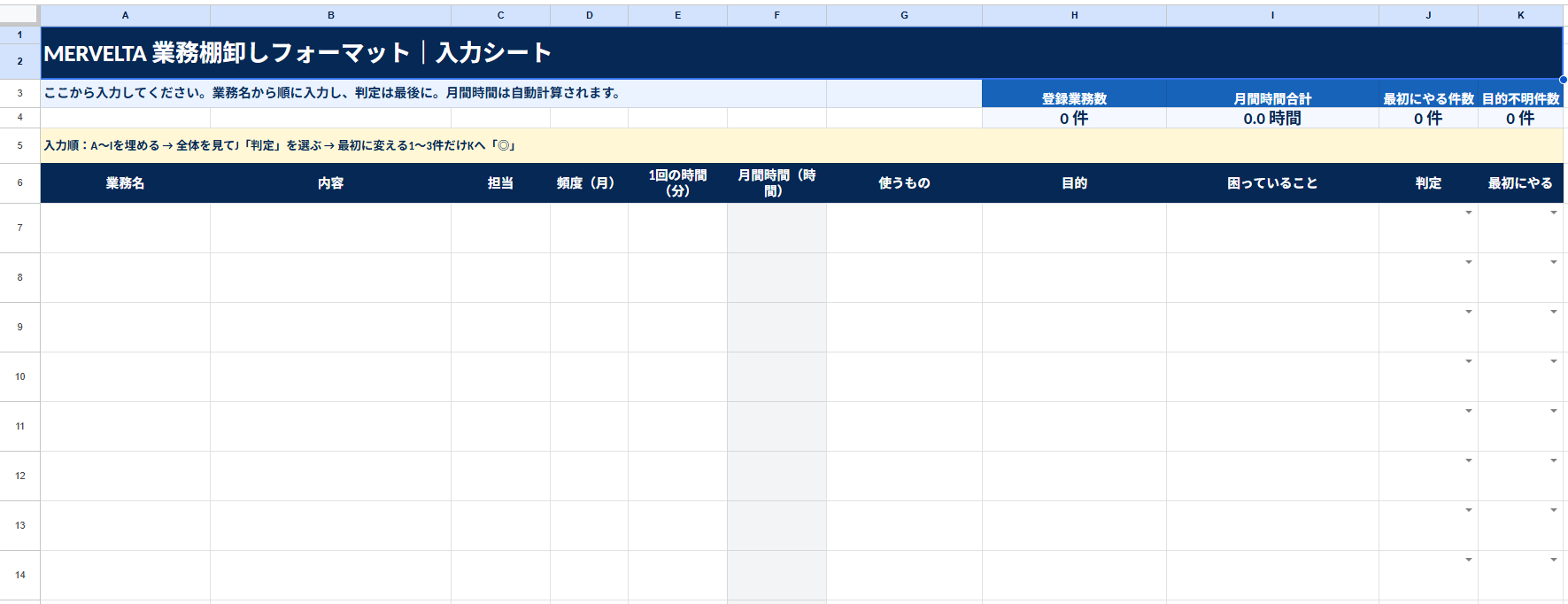
Task: Select column J header
Action: 1429,15
